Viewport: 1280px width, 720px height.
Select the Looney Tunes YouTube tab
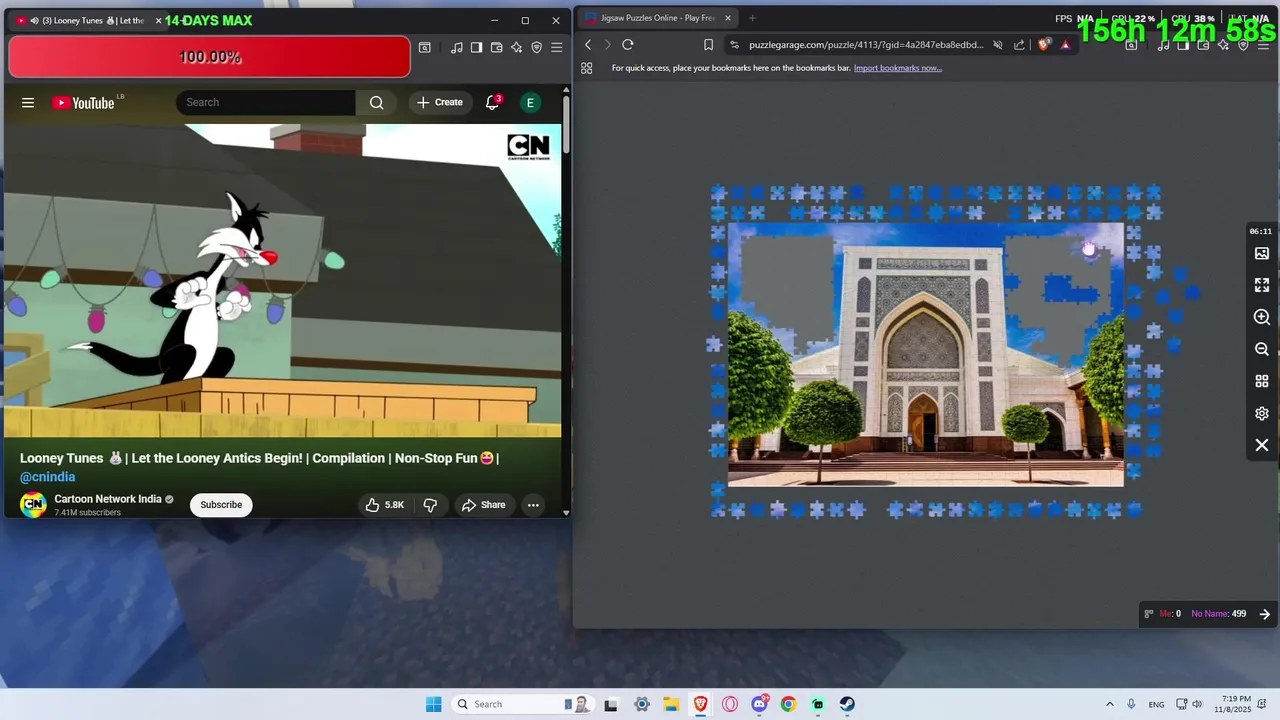90,21
